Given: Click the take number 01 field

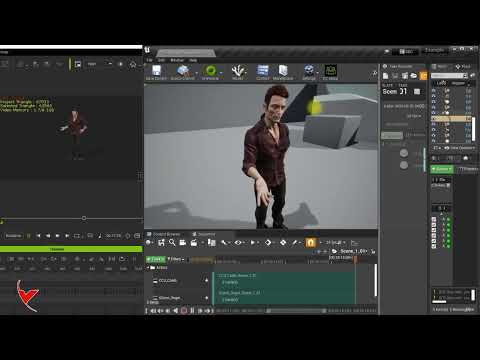Looking at the screenshot, I should click(403, 91).
